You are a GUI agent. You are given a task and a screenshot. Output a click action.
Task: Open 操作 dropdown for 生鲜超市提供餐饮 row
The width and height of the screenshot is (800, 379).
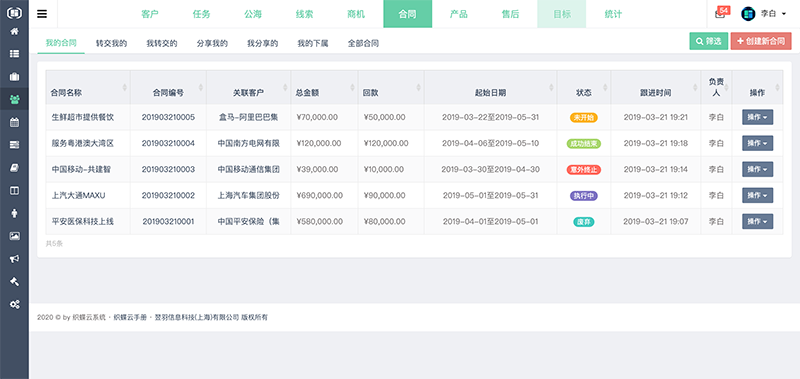[x=757, y=117]
